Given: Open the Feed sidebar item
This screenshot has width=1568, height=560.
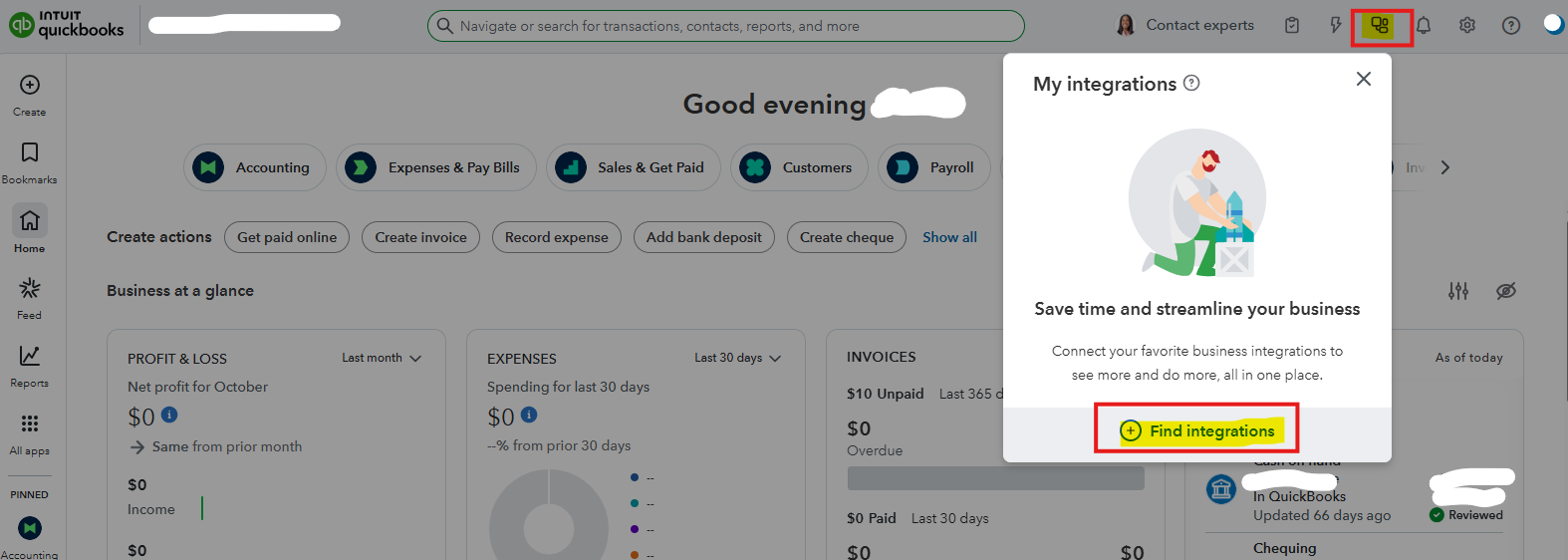Looking at the screenshot, I should [30, 297].
